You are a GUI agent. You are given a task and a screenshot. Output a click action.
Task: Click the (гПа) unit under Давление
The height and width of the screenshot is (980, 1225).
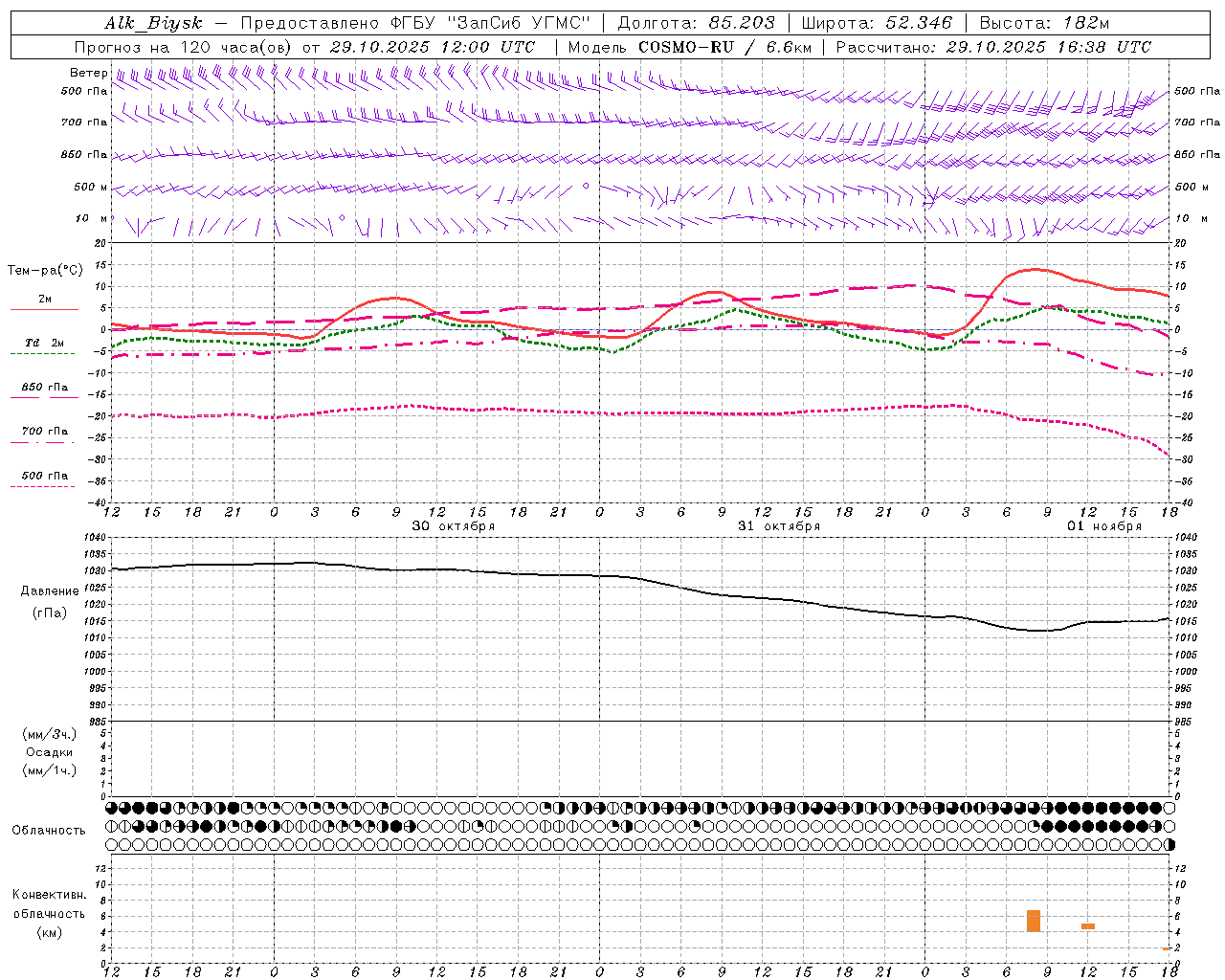coord(50,613)
